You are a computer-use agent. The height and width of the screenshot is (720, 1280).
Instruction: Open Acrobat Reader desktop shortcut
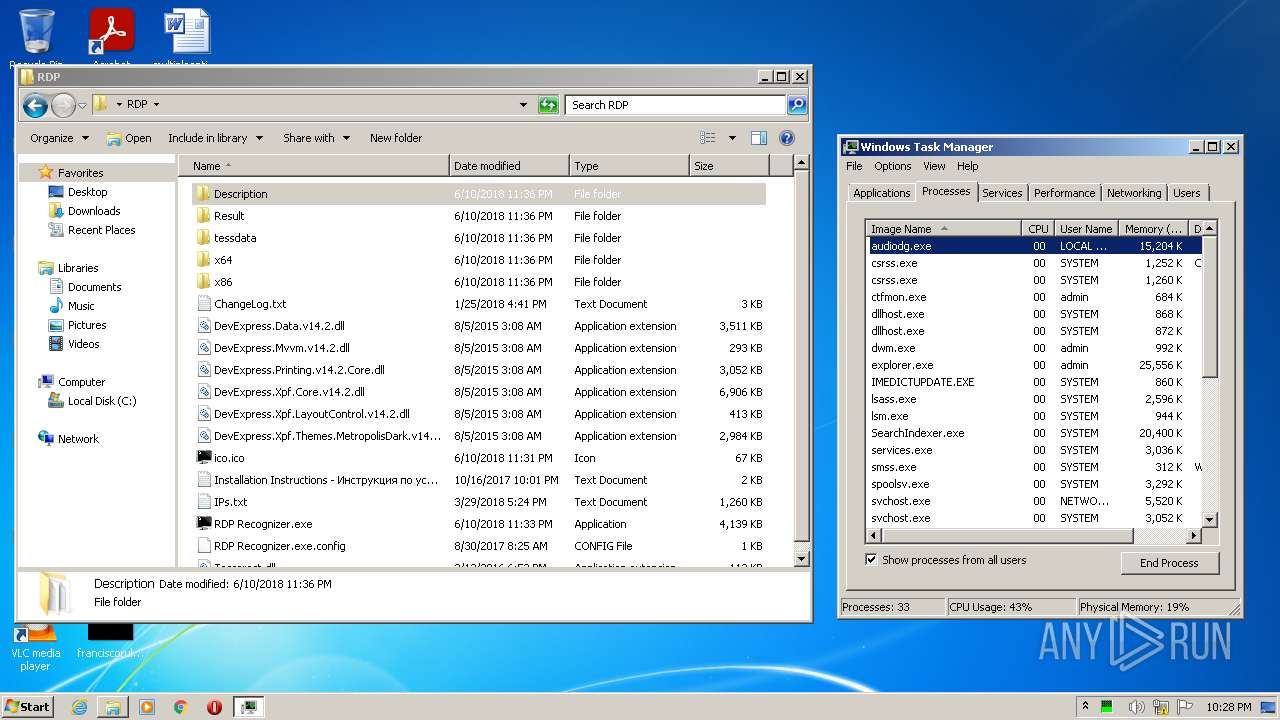coord(111,33)
